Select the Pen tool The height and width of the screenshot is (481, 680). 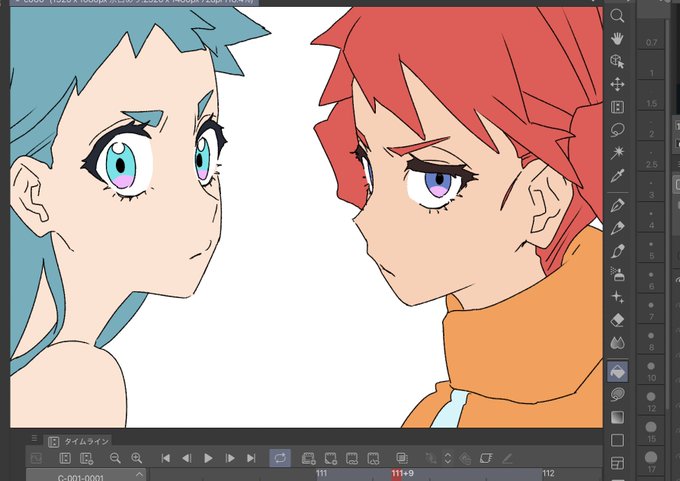[617, 205]
